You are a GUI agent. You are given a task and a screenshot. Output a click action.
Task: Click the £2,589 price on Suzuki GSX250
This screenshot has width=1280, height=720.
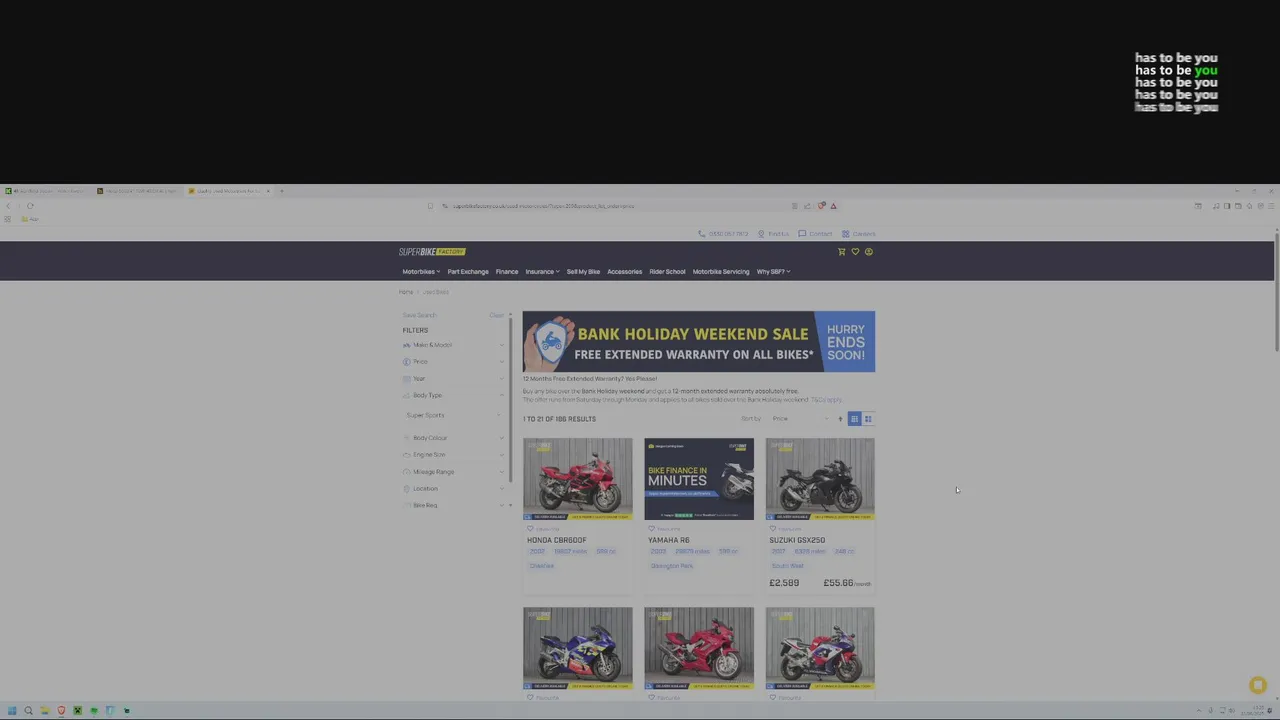point(784,583)
